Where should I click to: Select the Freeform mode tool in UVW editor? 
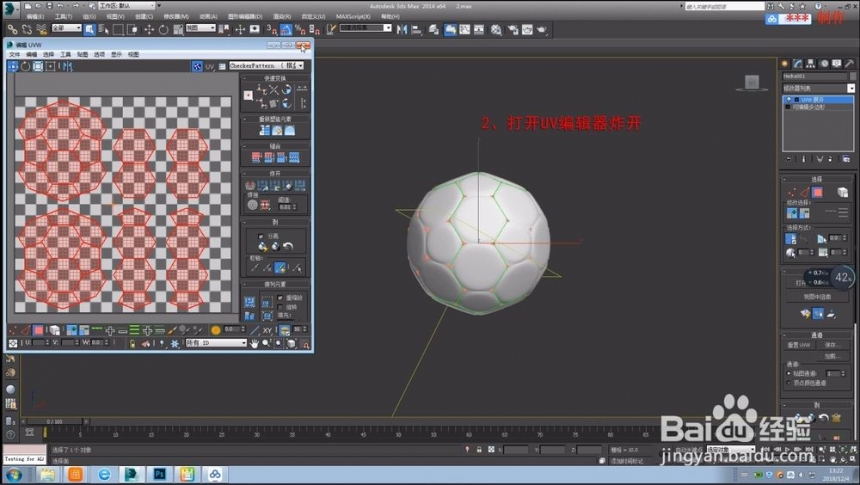click(x=50, y=66)
